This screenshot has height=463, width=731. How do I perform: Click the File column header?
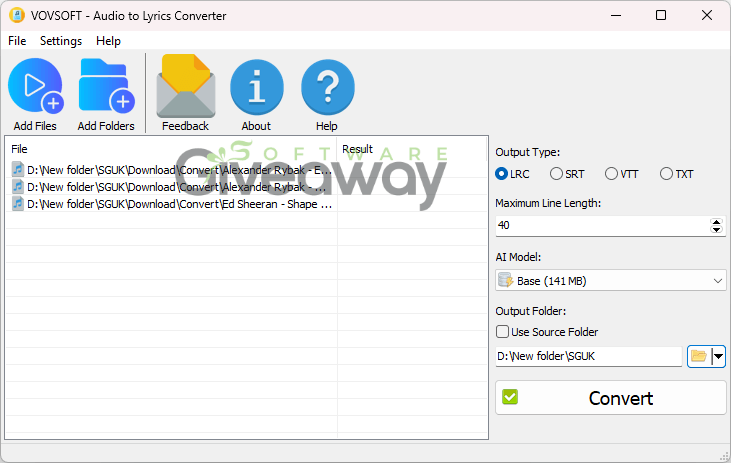click(x=172, y=149)
